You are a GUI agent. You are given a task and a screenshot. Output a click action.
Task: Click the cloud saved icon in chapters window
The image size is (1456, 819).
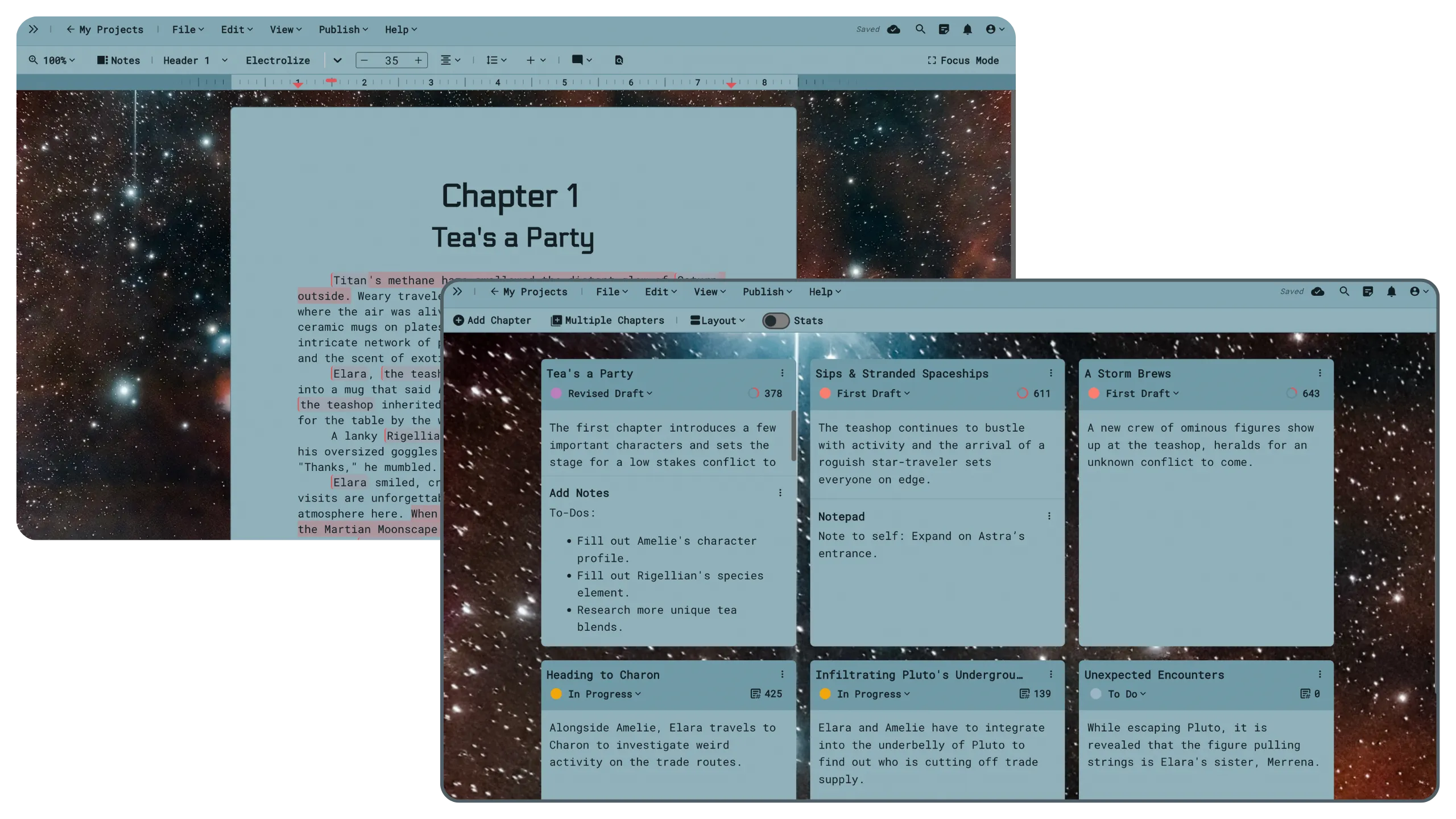(x=1318, y=291)
